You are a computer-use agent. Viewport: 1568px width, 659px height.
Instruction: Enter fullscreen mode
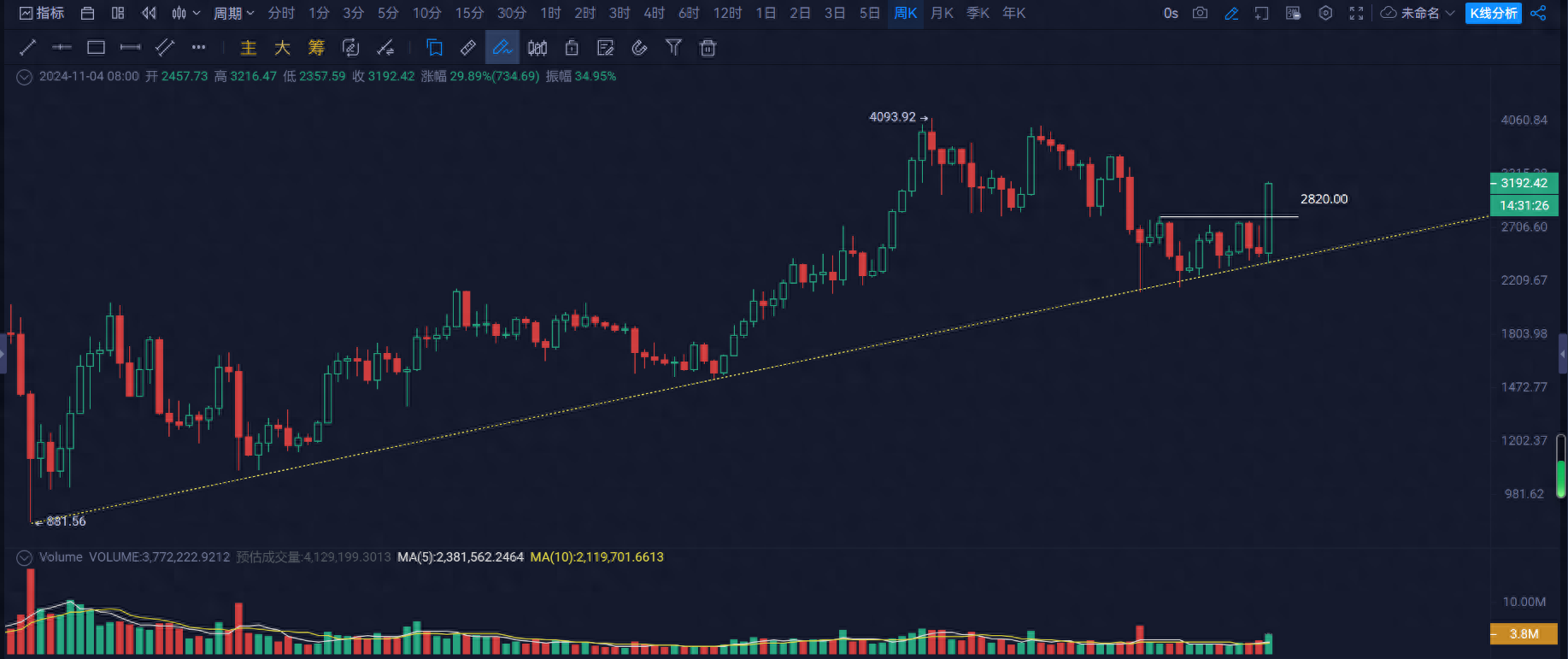point(1356,13)
